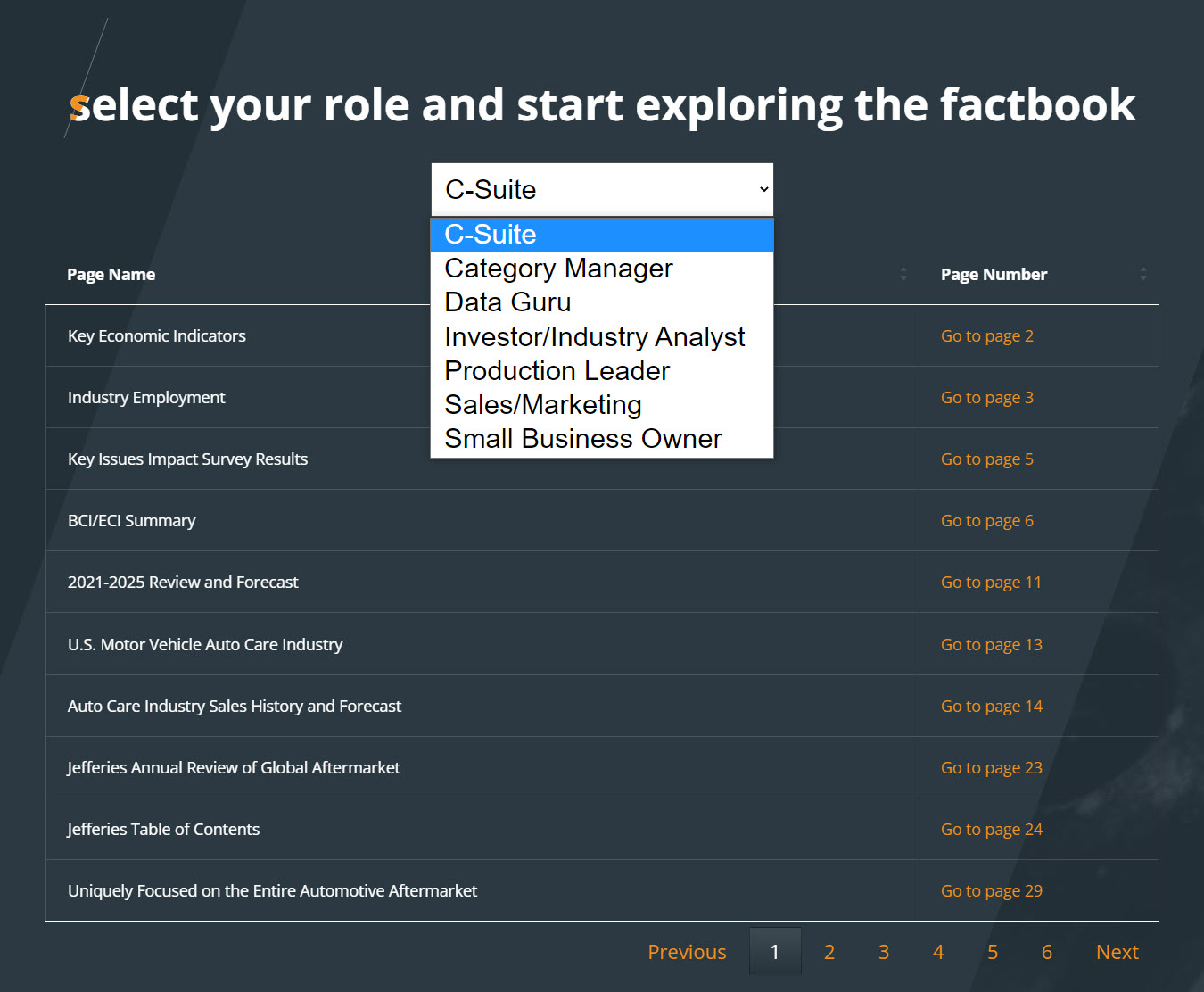Click the Key Economic Indicators row text
This screenshot has height=992, width=1204.
click(x=157, y=336)
